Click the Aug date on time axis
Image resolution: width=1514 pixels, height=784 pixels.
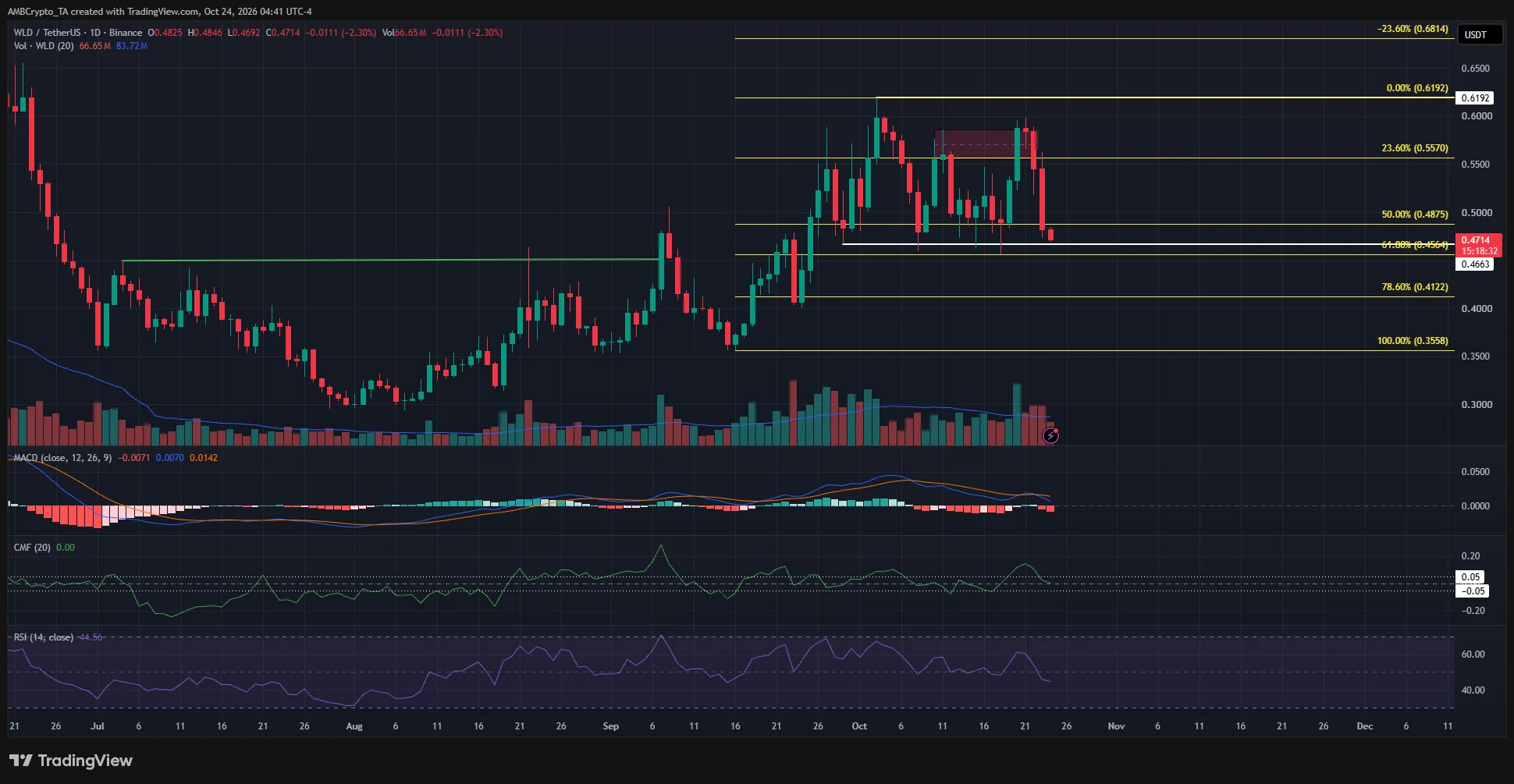pyautogui.click(x=354, y=726)
